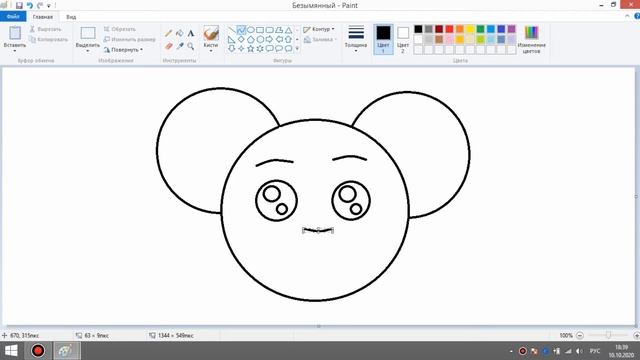Screen dimensions: 640x360
Task: Open the Кисти brushes dropdown arrow
Action: (x=211, y=51)
